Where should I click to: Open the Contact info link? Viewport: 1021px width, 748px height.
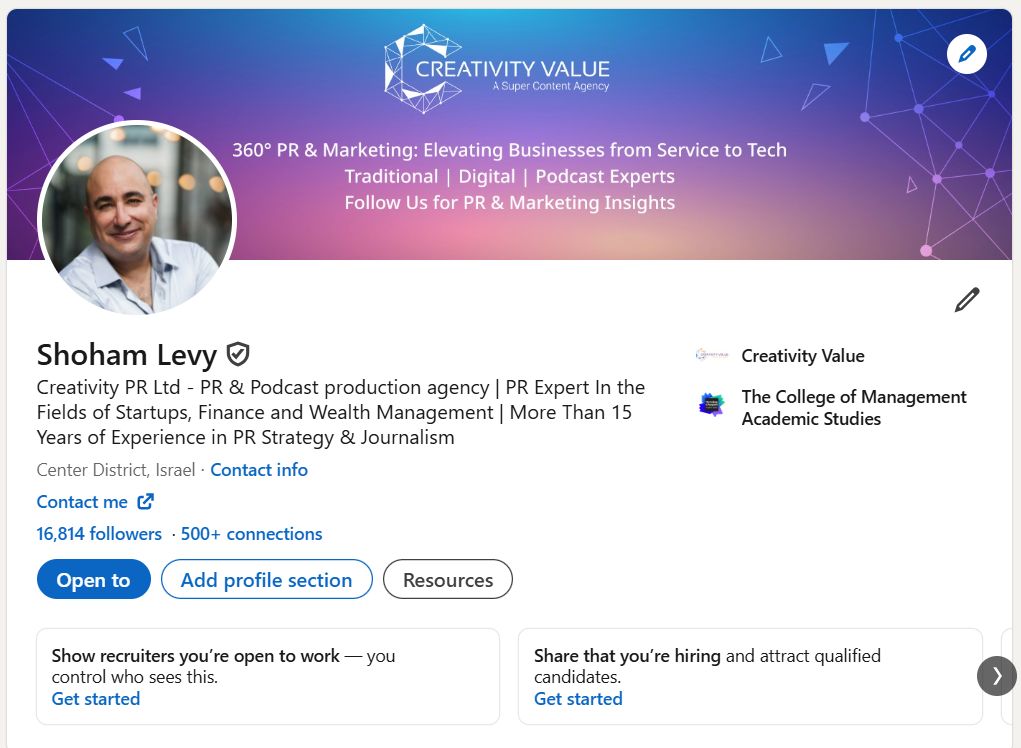click(x=259, y=470)
